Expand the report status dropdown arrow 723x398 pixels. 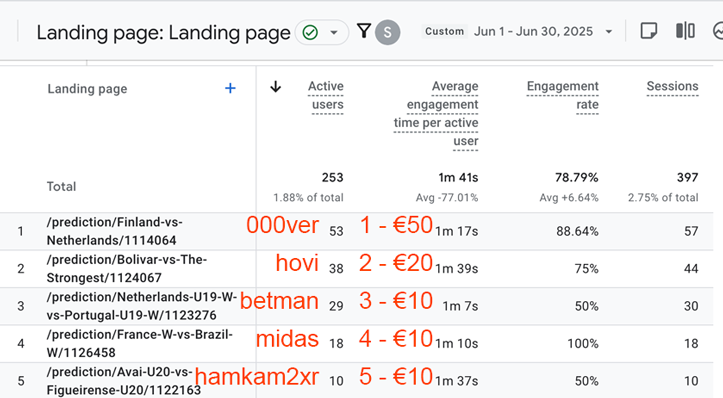tap(334, 32)
